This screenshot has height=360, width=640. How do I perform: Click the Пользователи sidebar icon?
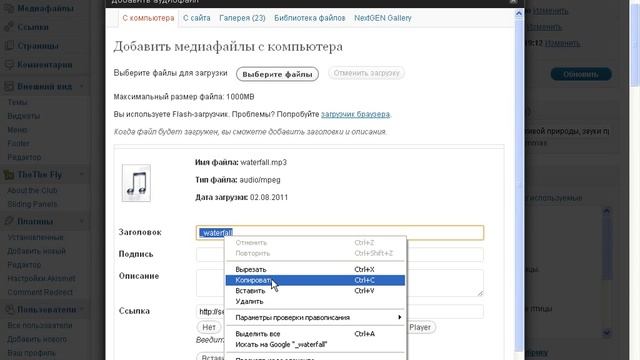click(x=9, y=309)
